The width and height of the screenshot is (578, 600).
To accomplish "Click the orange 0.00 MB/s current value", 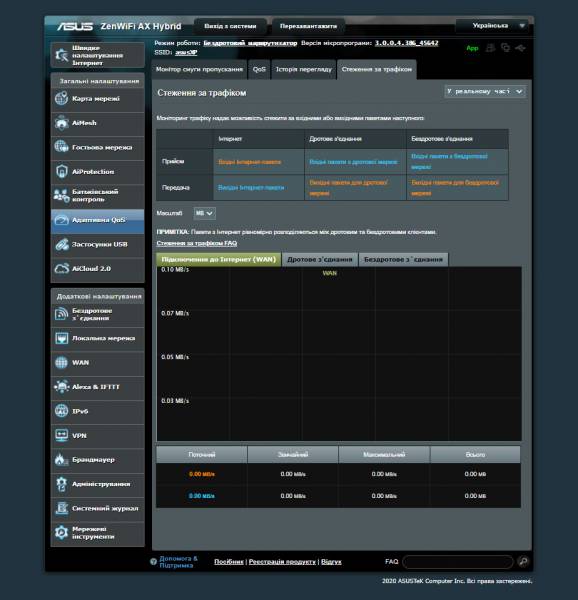I will coord(202,474).
